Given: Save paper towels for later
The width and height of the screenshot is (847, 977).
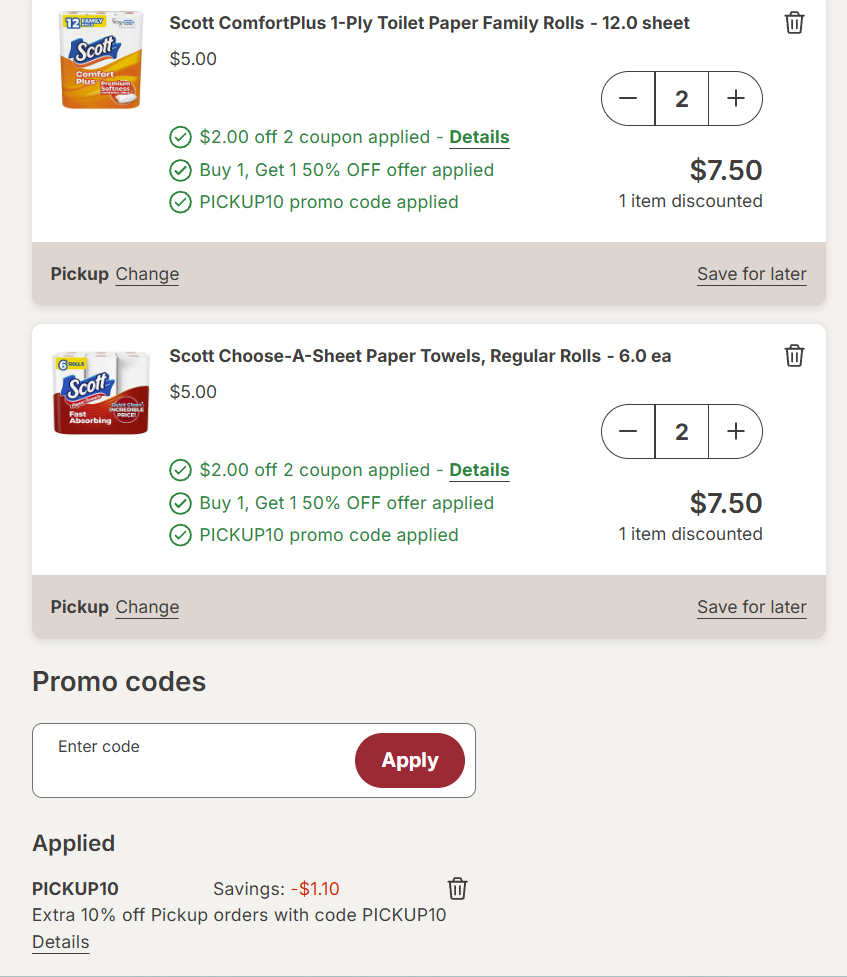Looking at the screenshot, I should point(751,607).
